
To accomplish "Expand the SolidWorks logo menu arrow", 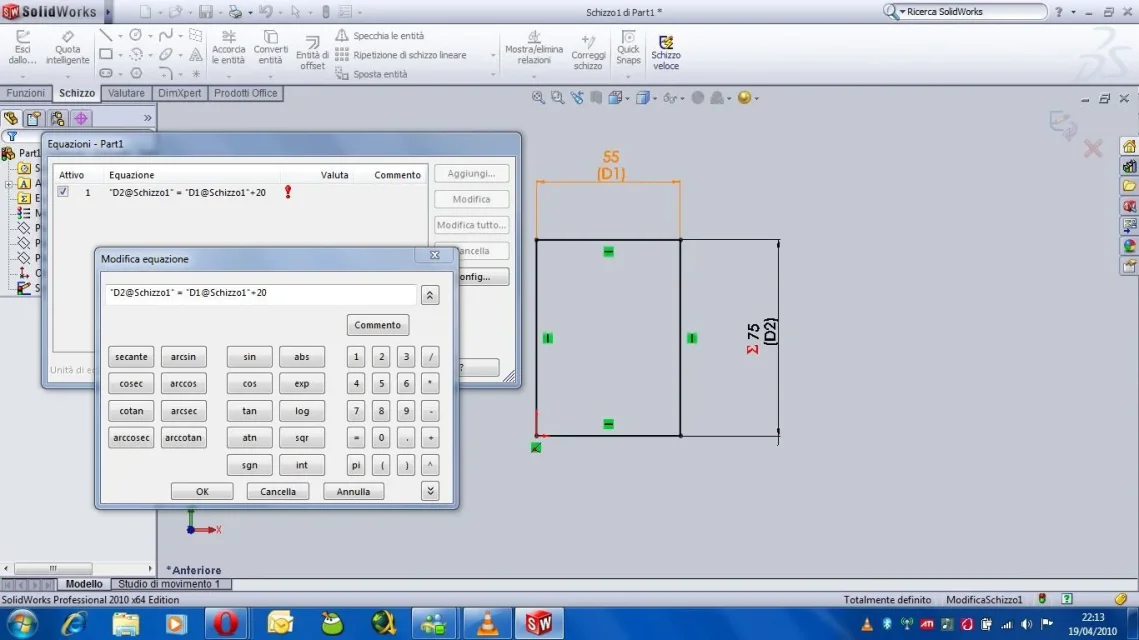I will point(108,12).
